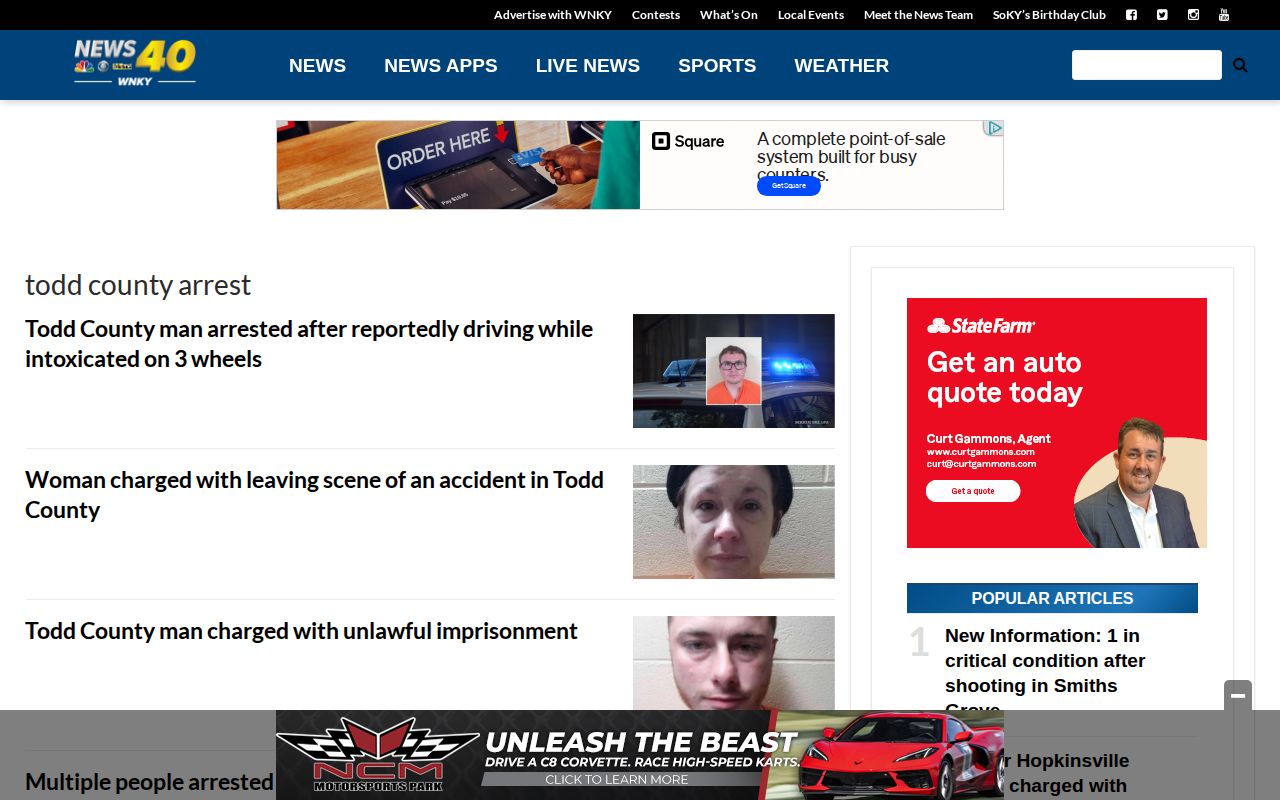Viewport: 1280px width, 800px height.
Task: Click the Advertise with WNKY link
Action: [553, 15]
